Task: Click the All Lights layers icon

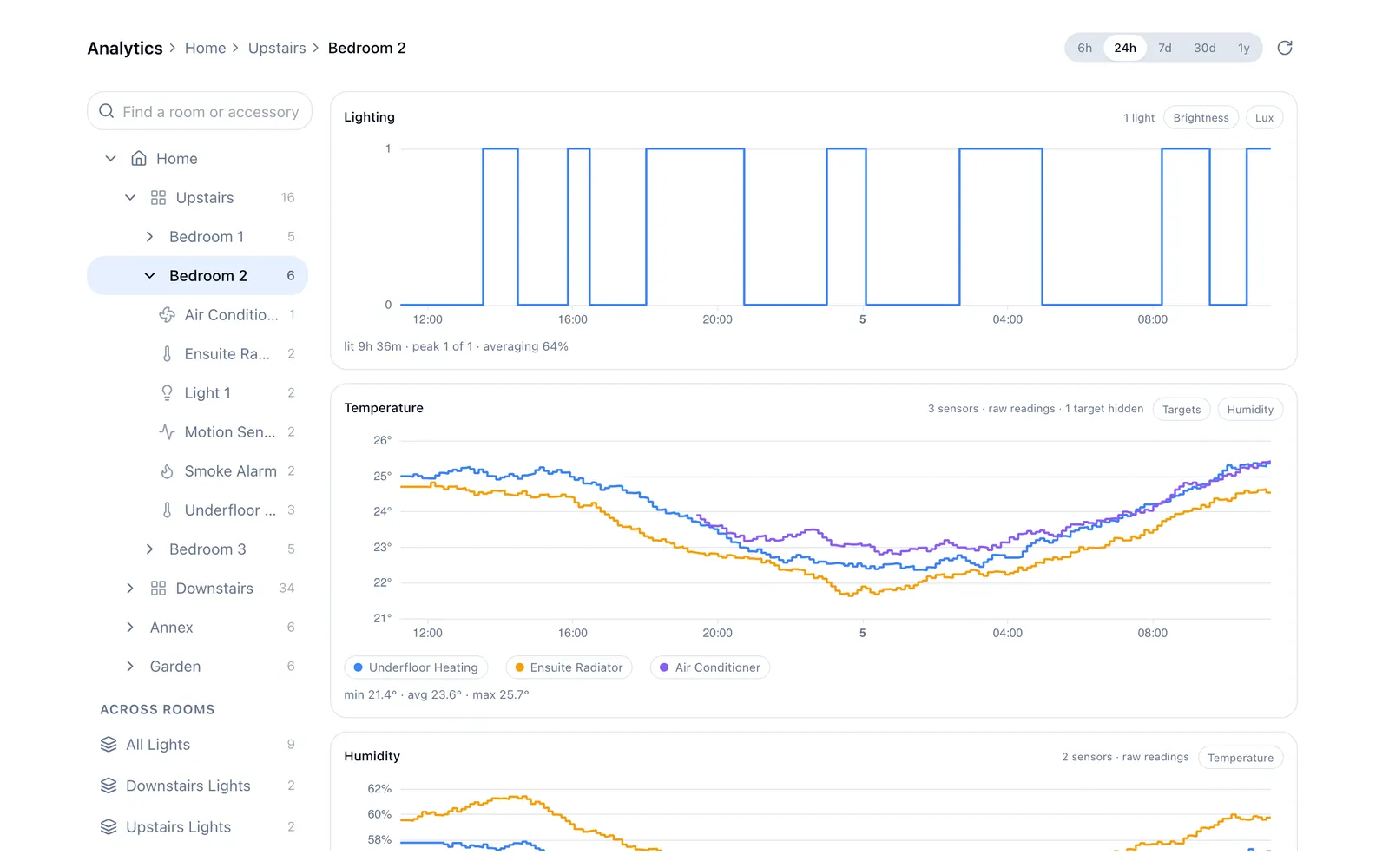Action: (x=109, y=745)
